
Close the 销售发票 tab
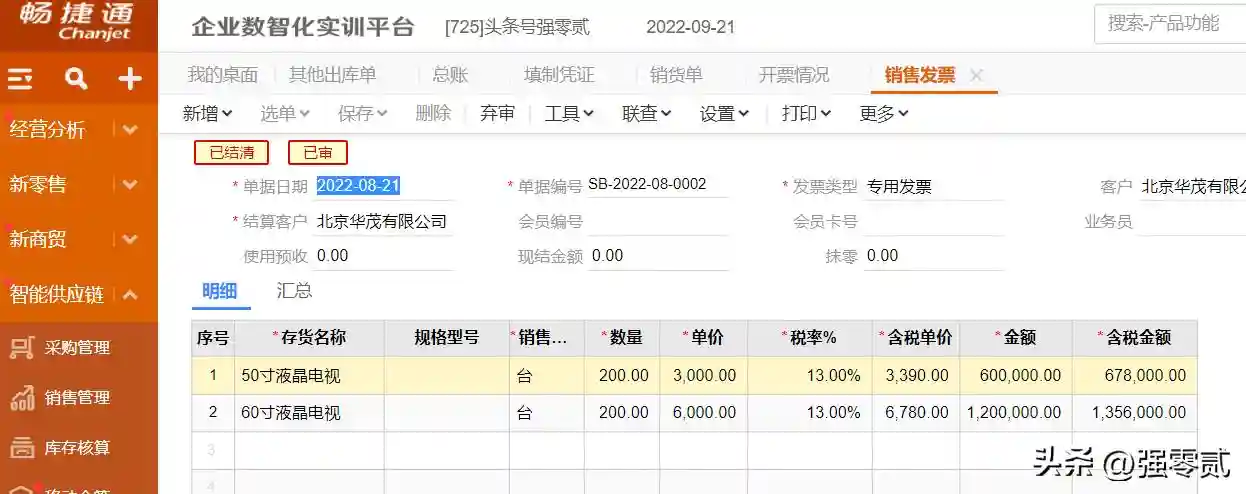[977, 75]
